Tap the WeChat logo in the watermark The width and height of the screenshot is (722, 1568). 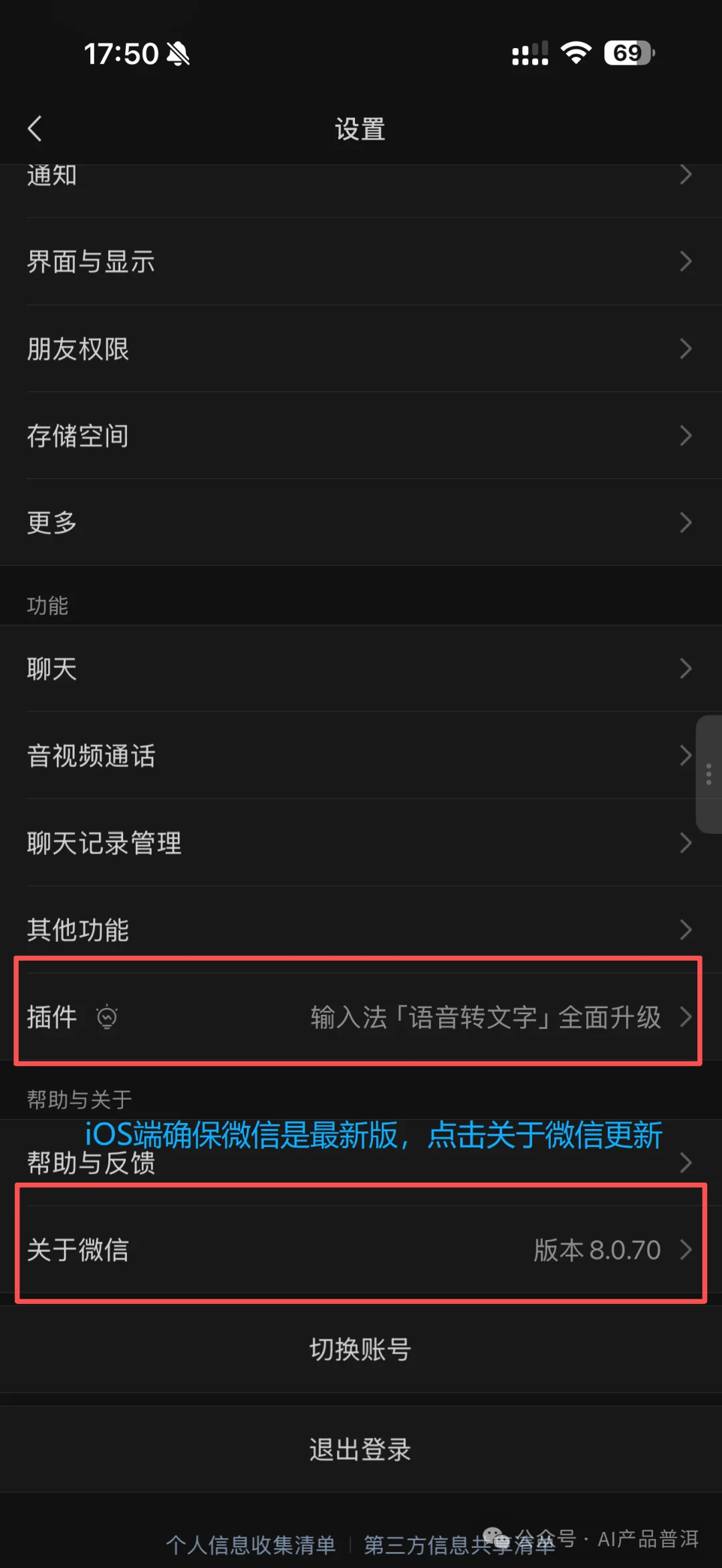pyautogui.click(x=495, y=1539)
